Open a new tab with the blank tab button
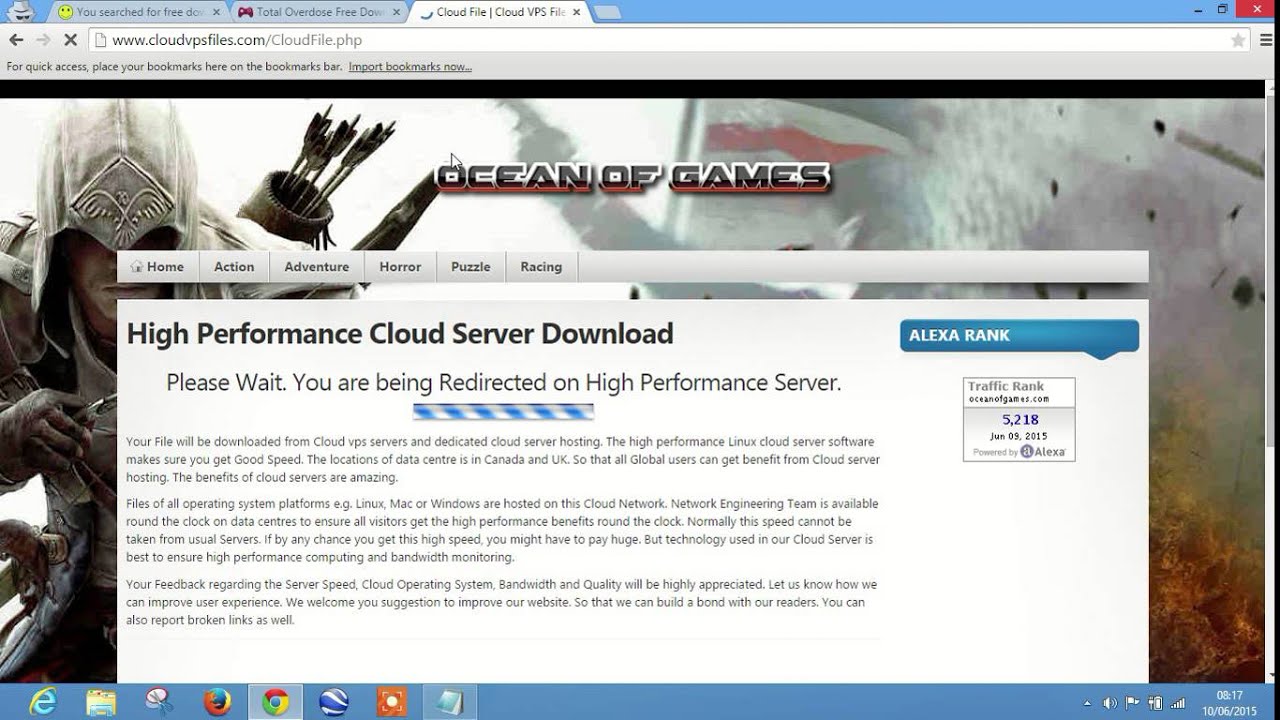The image size is (1280, 720). pos(607,12)
